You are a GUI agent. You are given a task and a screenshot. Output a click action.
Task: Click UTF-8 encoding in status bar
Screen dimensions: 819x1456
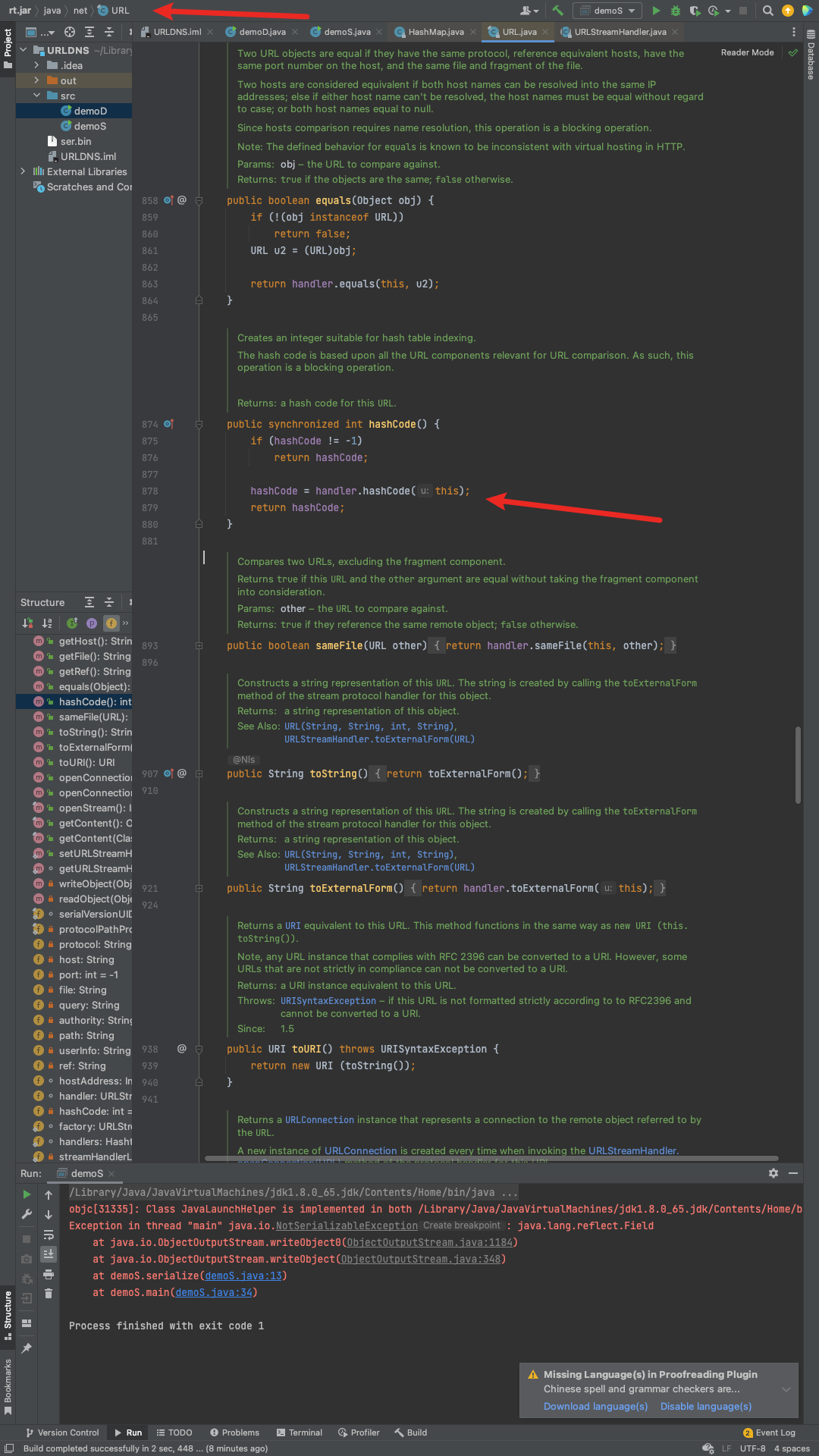click(x=752, y=1448)
